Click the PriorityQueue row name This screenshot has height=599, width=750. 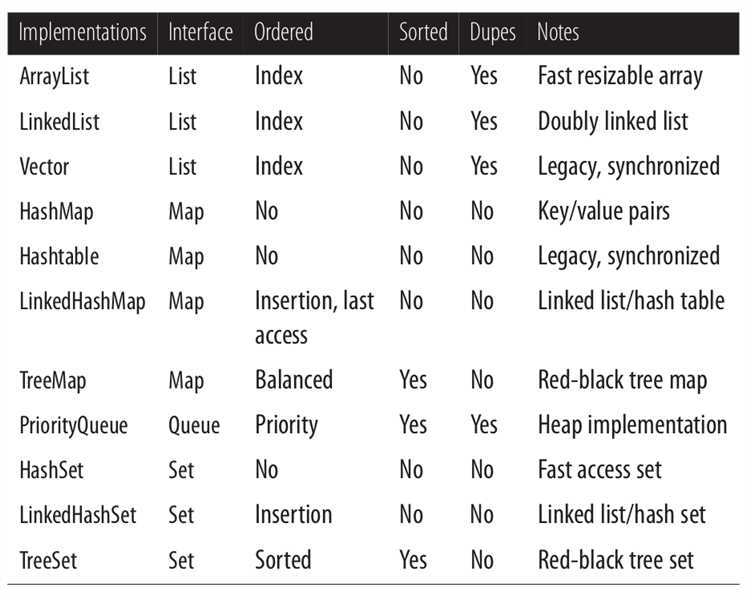74,426
